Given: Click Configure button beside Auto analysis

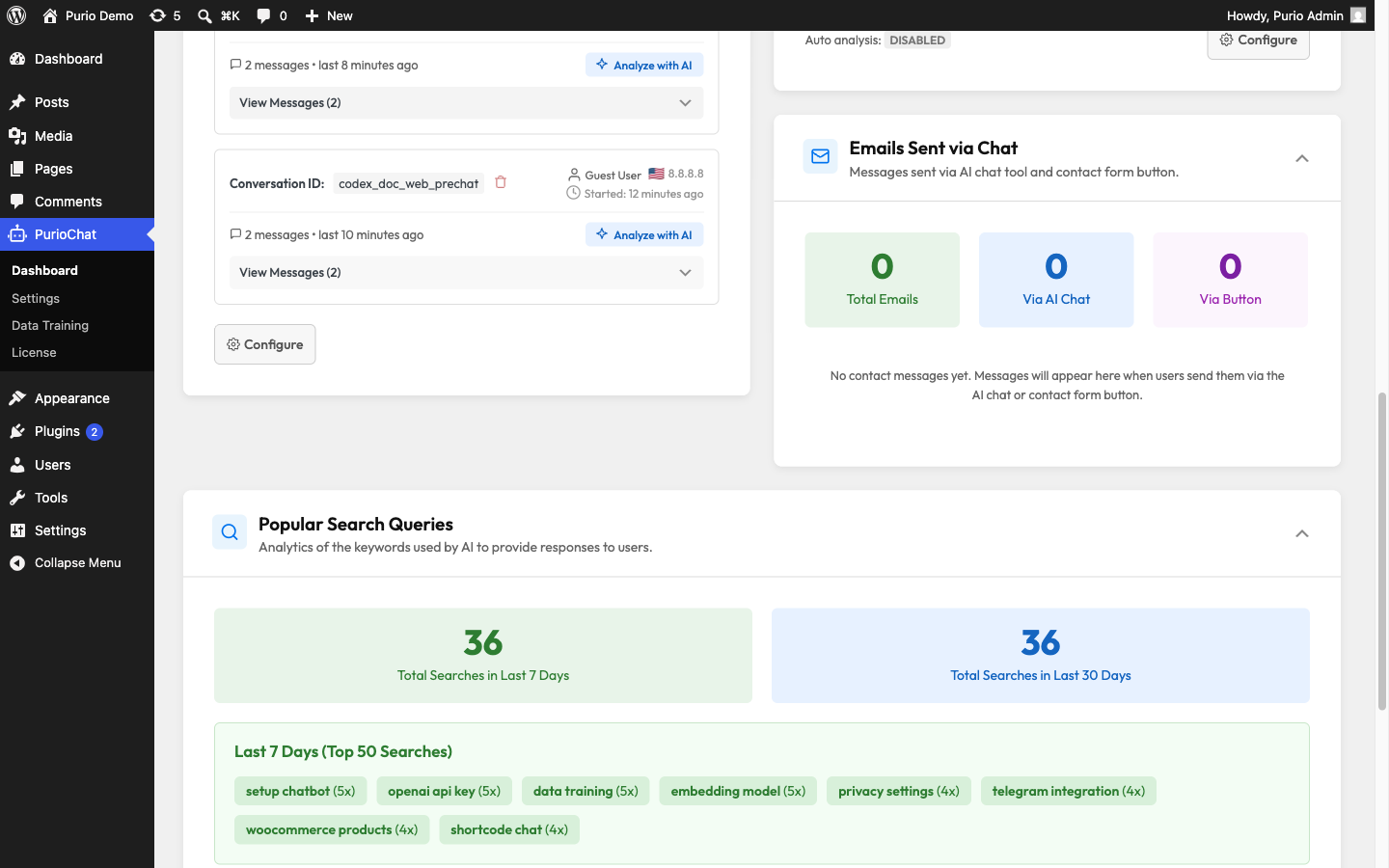Looking at the screenshot, I should (x=1258, y=41).
